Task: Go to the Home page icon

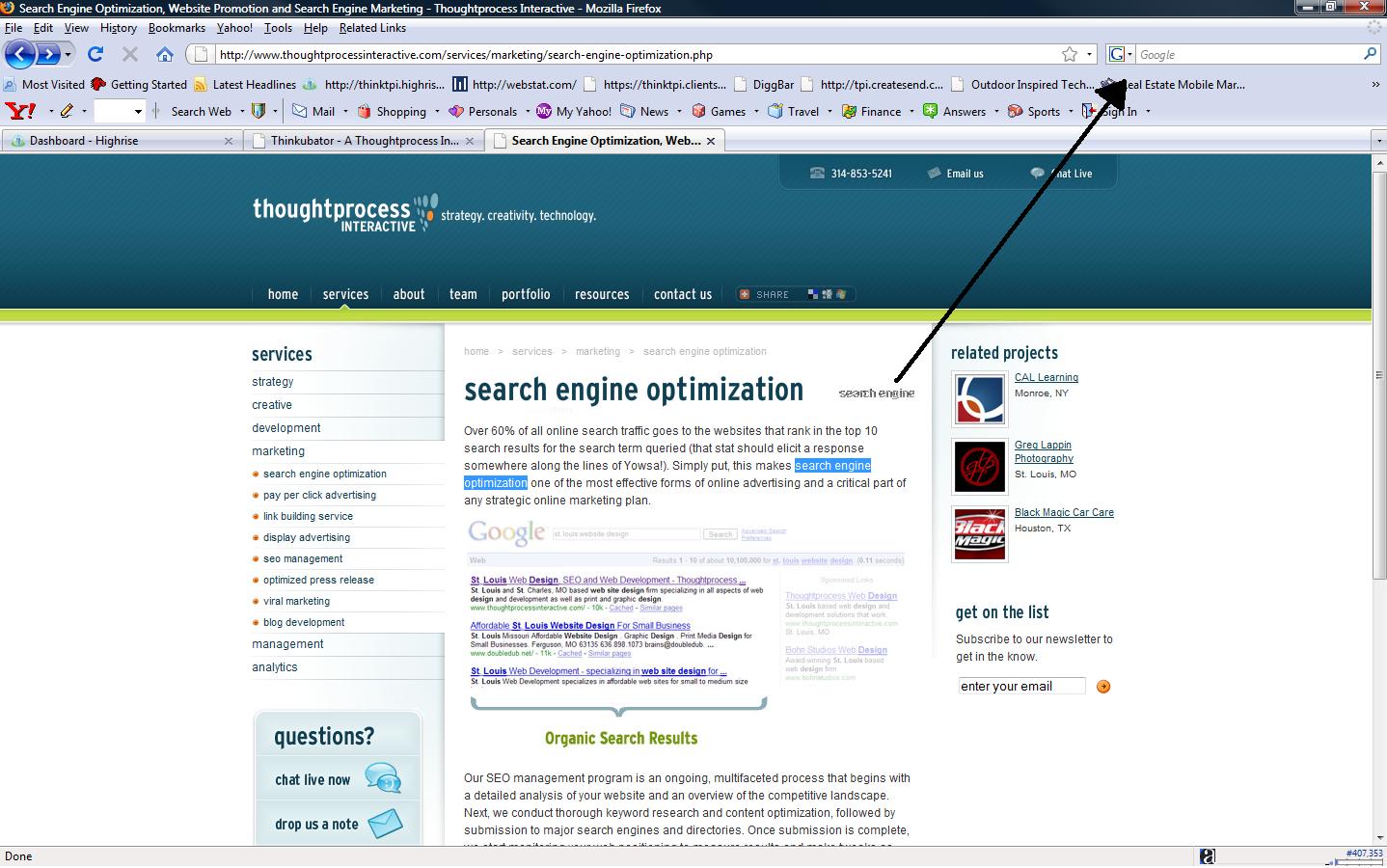Action: coord(165,54)
